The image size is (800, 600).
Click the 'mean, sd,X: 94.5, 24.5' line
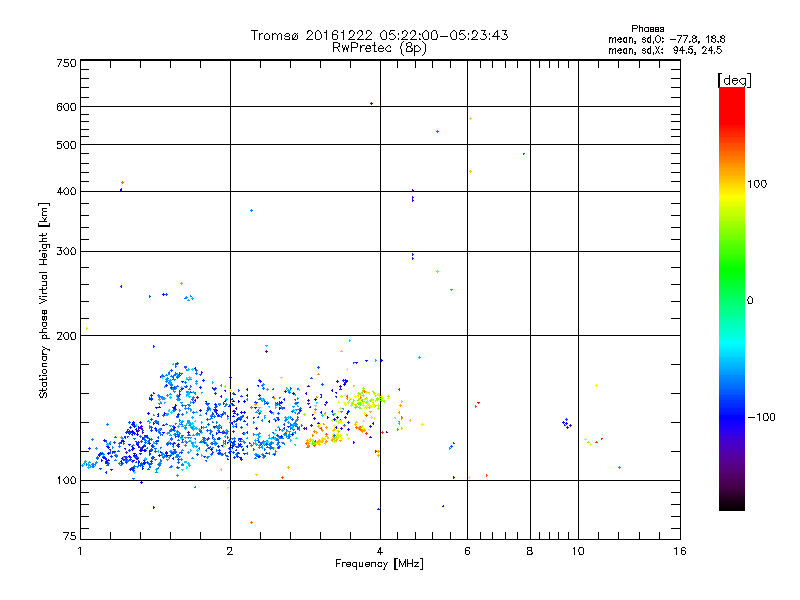[x=665, y=50]
